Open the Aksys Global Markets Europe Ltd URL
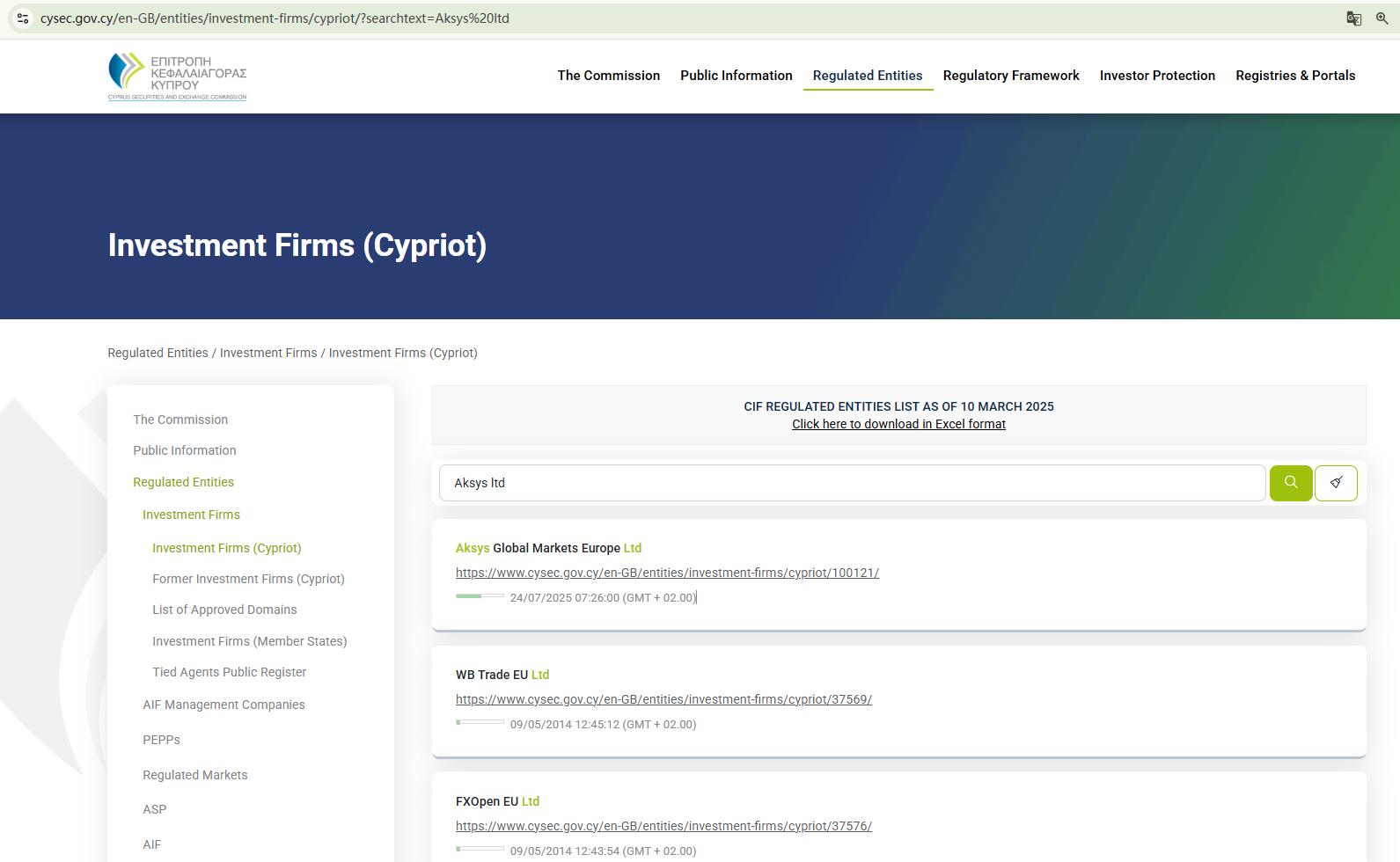 pos(667,573)
